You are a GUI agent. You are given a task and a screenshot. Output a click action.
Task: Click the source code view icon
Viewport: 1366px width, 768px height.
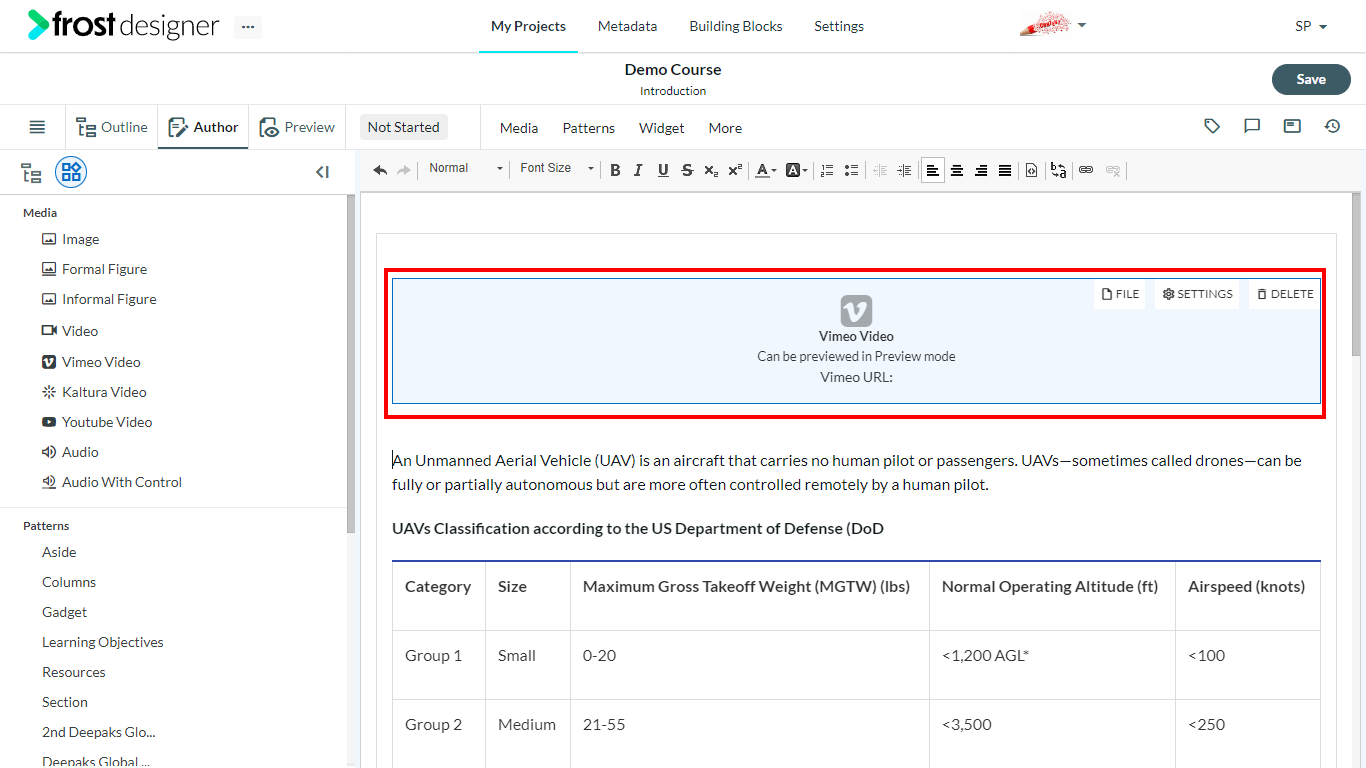(x=1031, y=170)
